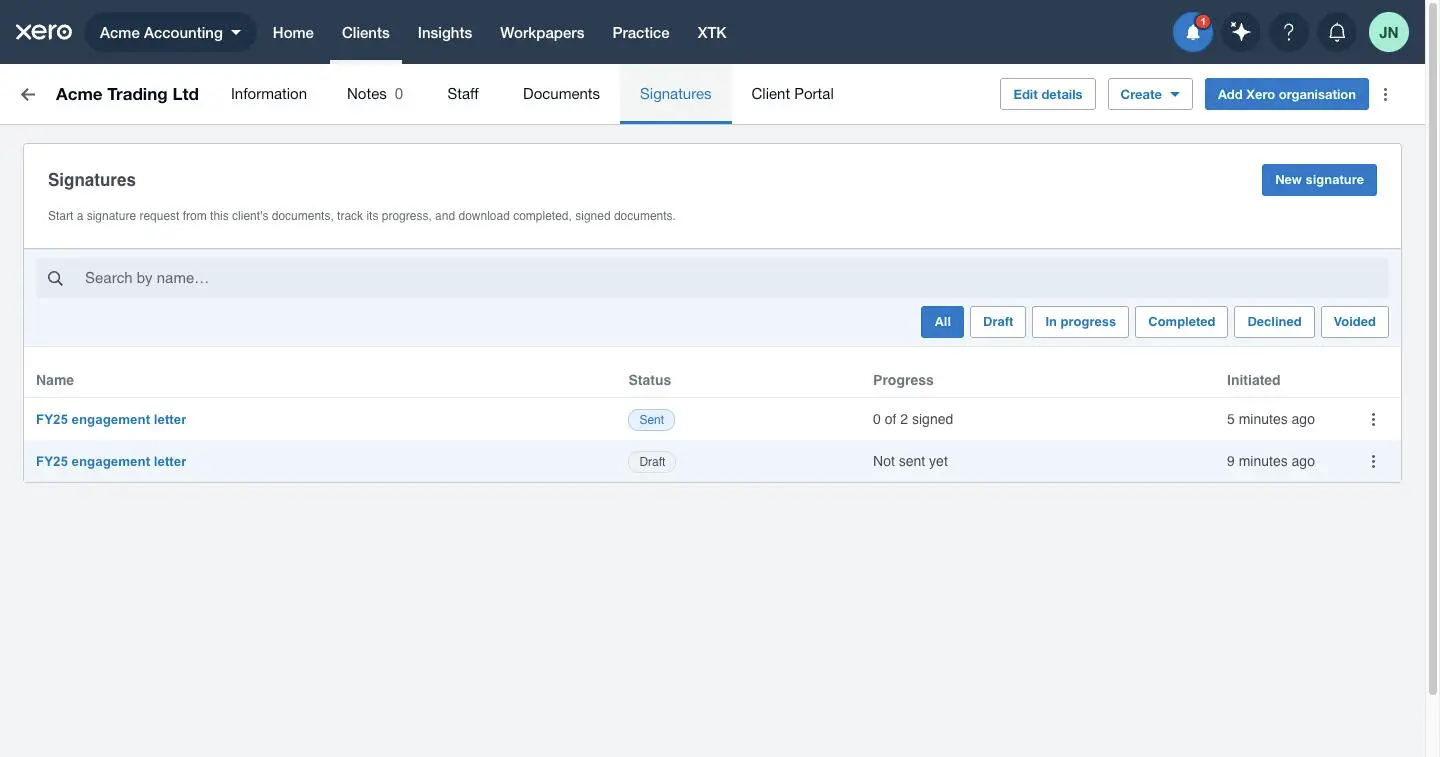Open the notifications bell with red badge
1440x757 pixels.
(x=1193, y=32)
